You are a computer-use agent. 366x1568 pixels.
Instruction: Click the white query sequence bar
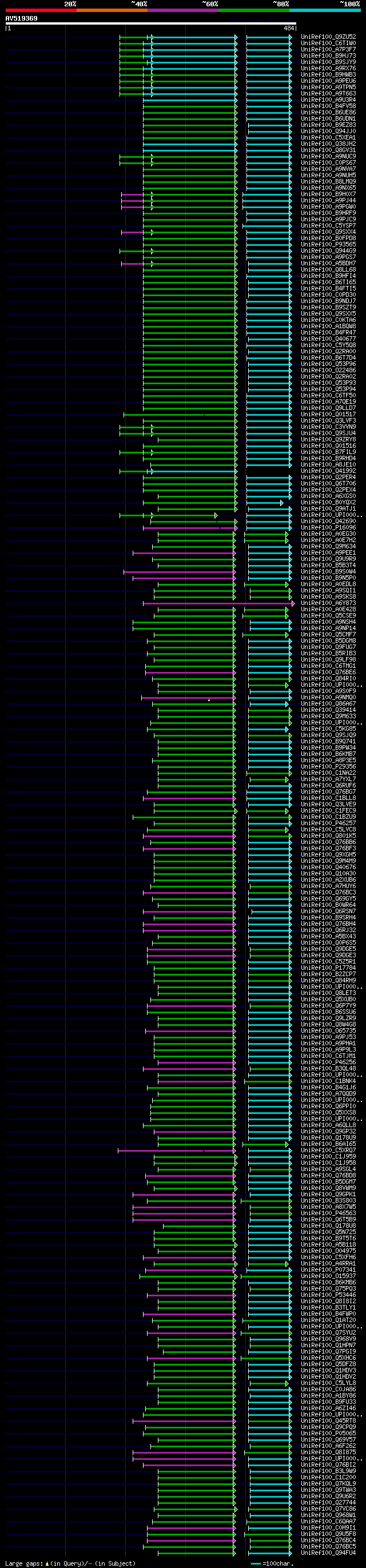click(151, 24)
